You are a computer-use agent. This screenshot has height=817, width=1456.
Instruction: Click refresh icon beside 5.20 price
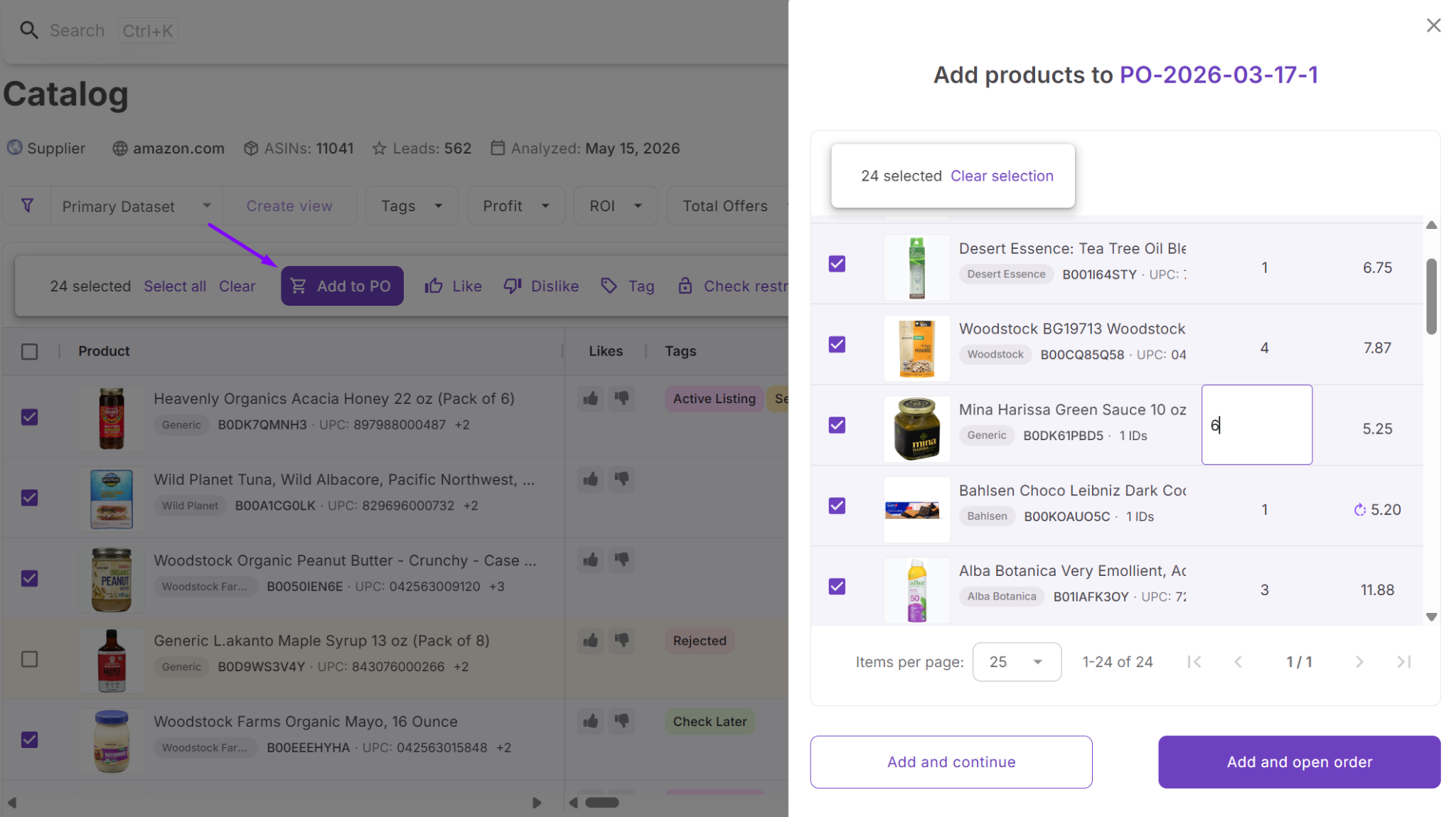pyautogui.click(x=1360, y=510)
